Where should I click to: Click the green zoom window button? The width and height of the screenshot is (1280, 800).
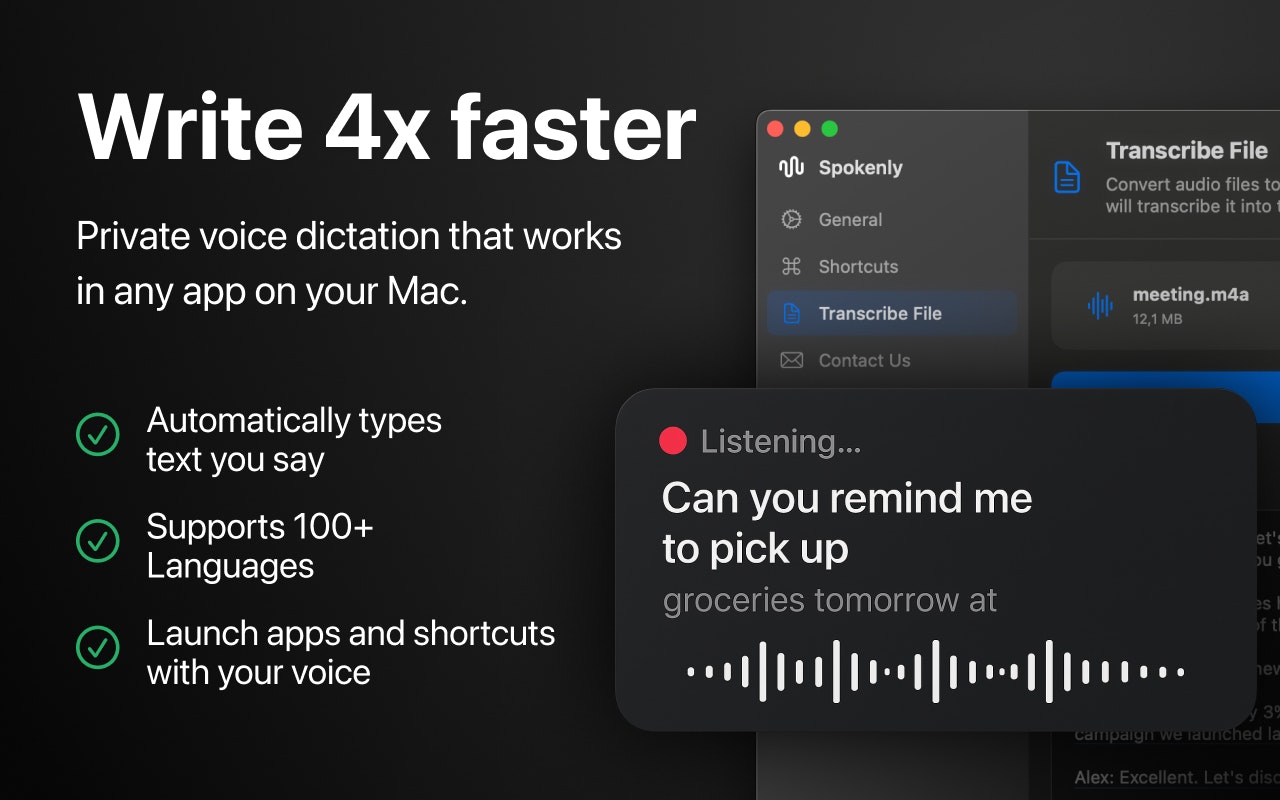pyautogui.click(x=829, y=129)
